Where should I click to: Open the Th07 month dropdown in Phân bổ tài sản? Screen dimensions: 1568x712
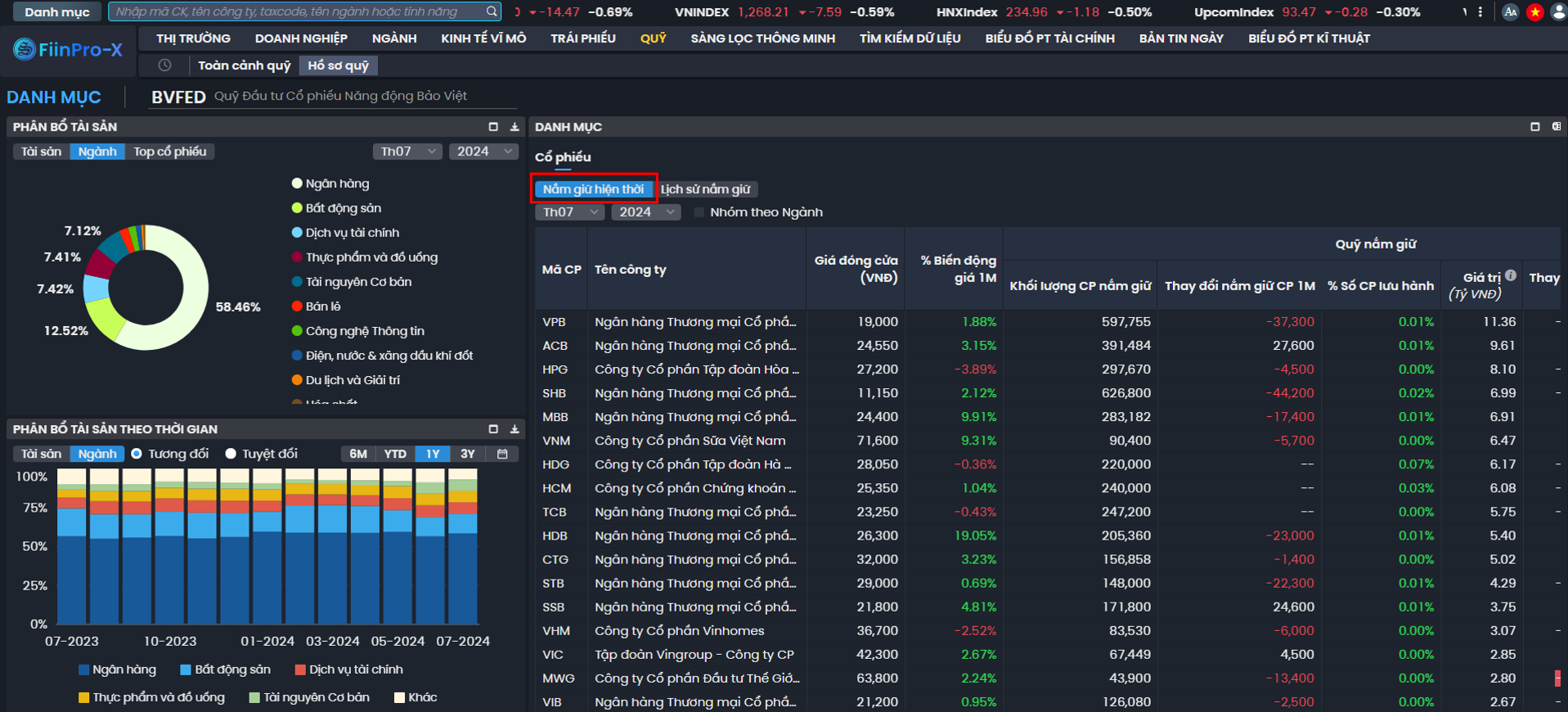[407, 151]
